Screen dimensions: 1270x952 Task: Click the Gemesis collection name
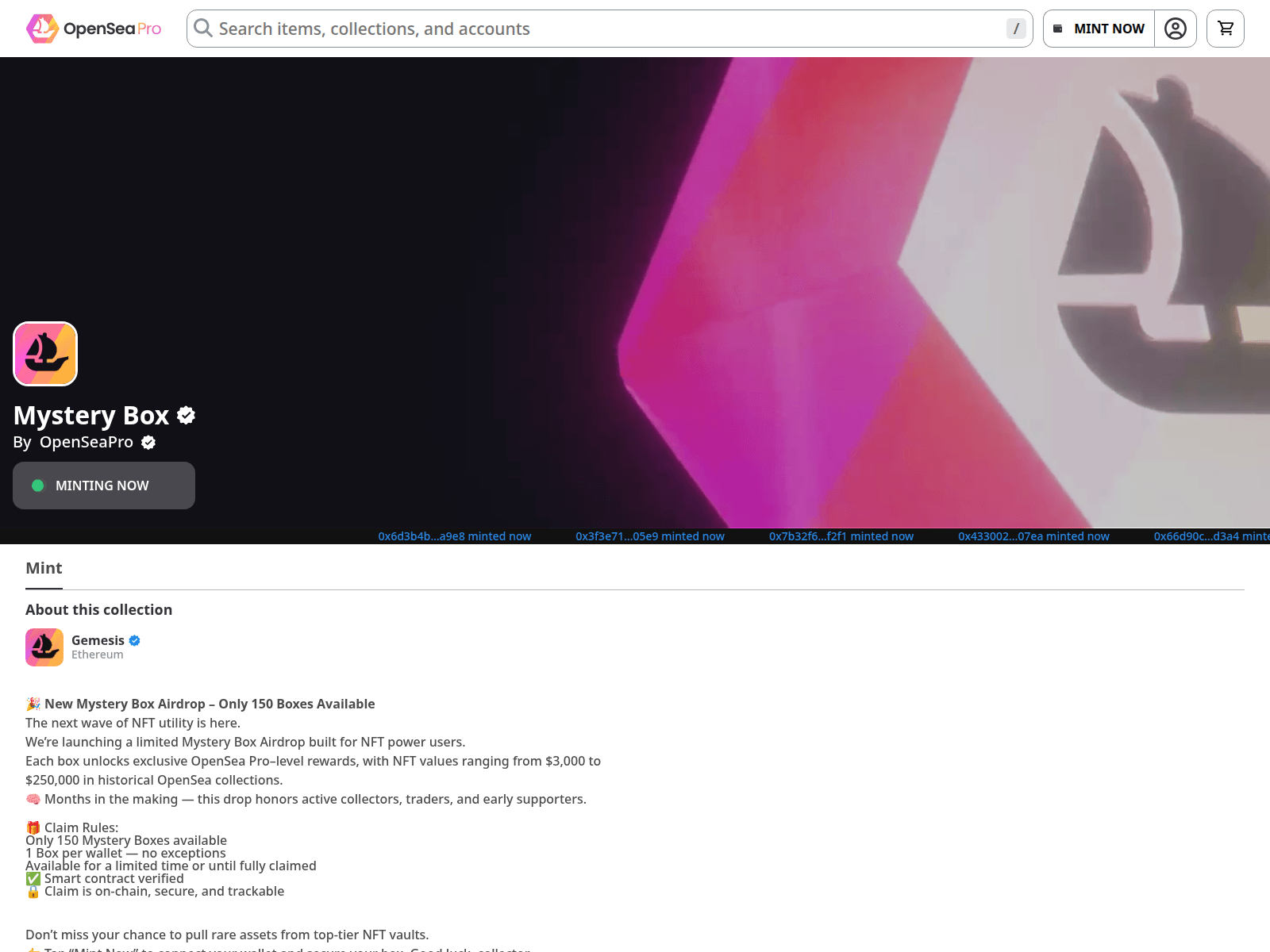[98, 640]
